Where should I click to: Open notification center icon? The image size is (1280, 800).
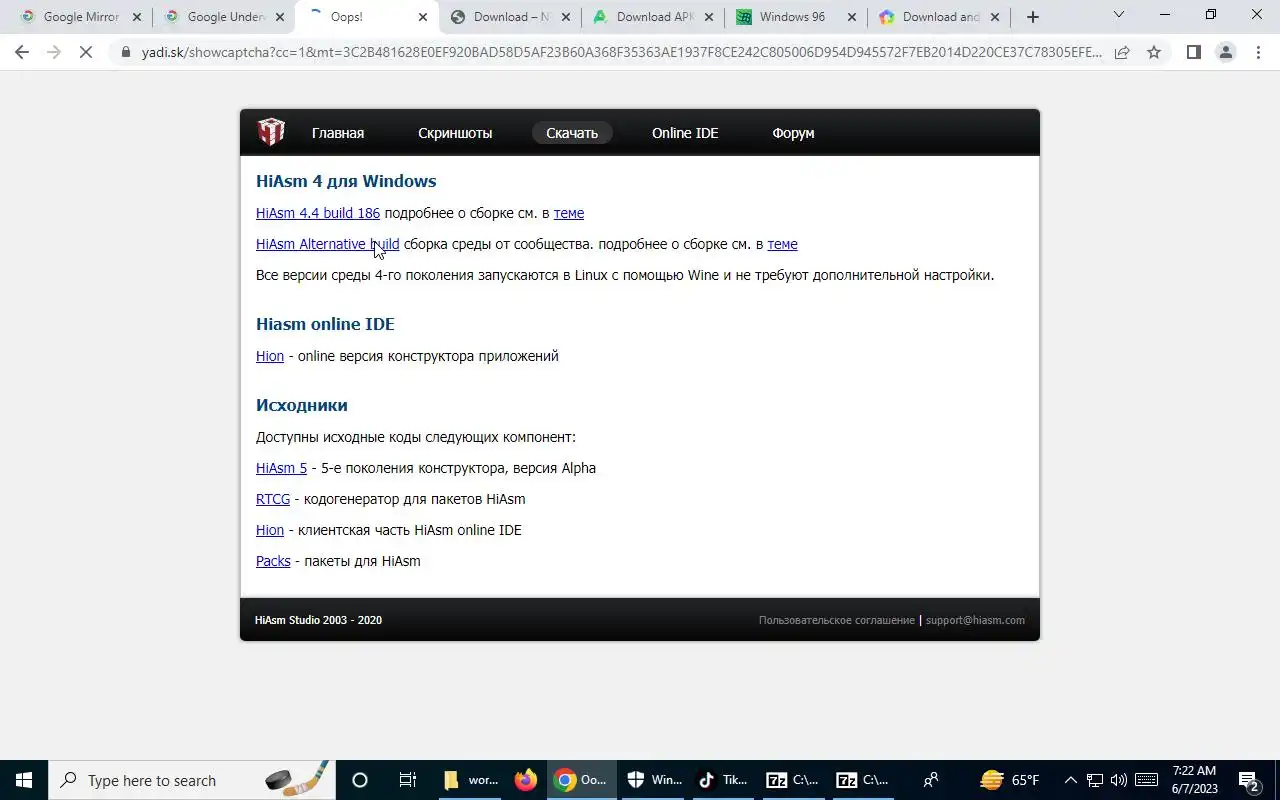[1248, 780]
